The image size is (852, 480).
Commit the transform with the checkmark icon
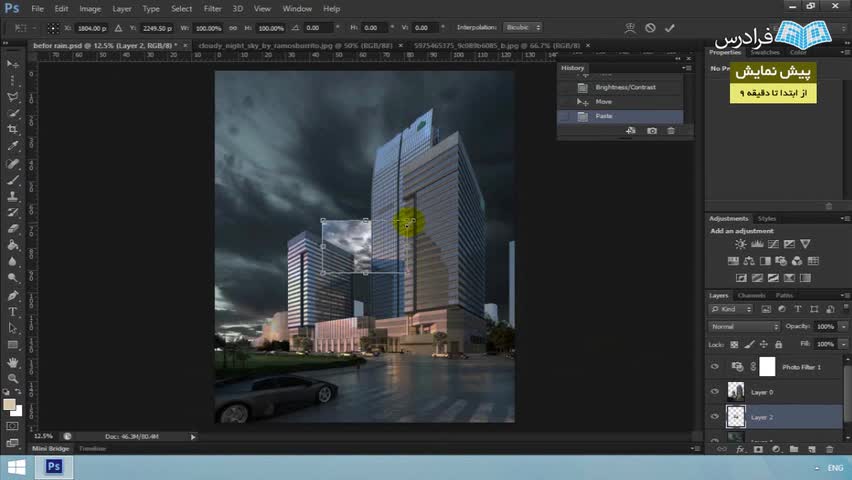point(670,28)
